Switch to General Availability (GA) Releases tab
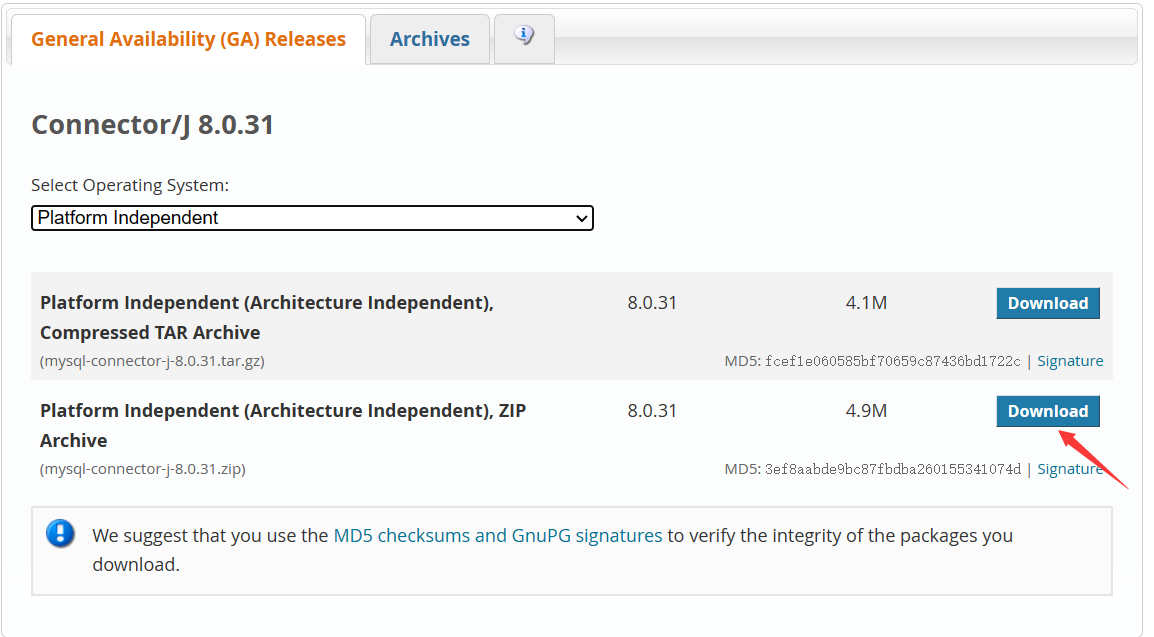 [x=188, y=39]
